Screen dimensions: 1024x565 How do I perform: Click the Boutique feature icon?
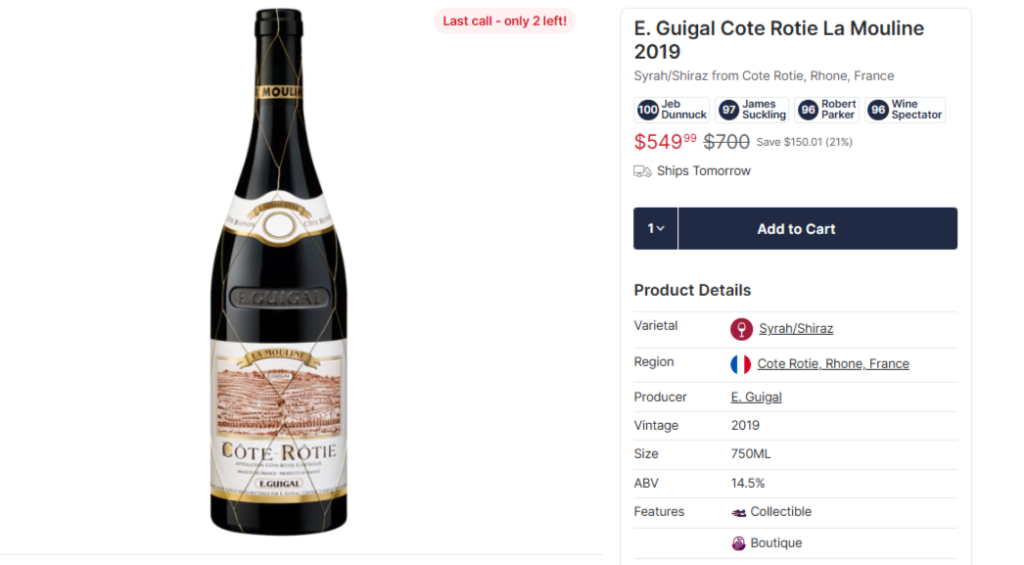click(x=739, y=544)
